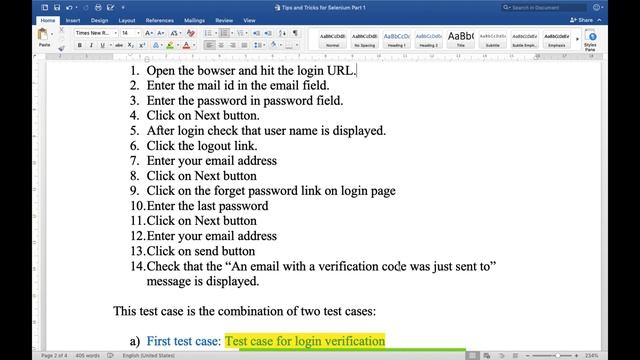Click the Search in Document field
This screenshot has width=640, height=360.
544,7
